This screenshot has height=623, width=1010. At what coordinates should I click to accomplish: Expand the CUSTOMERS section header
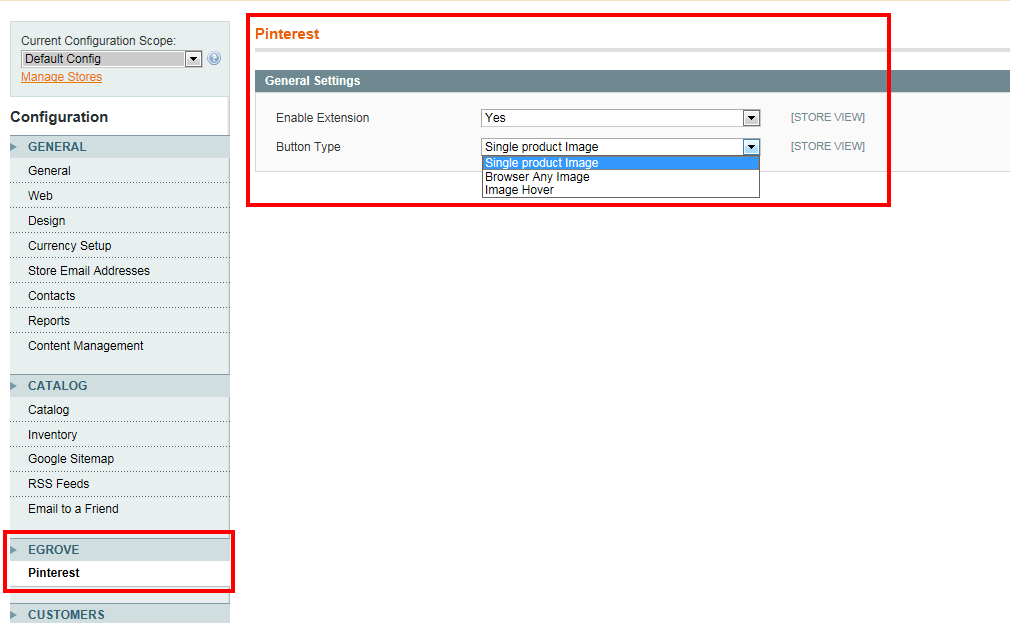click(120, 614)
